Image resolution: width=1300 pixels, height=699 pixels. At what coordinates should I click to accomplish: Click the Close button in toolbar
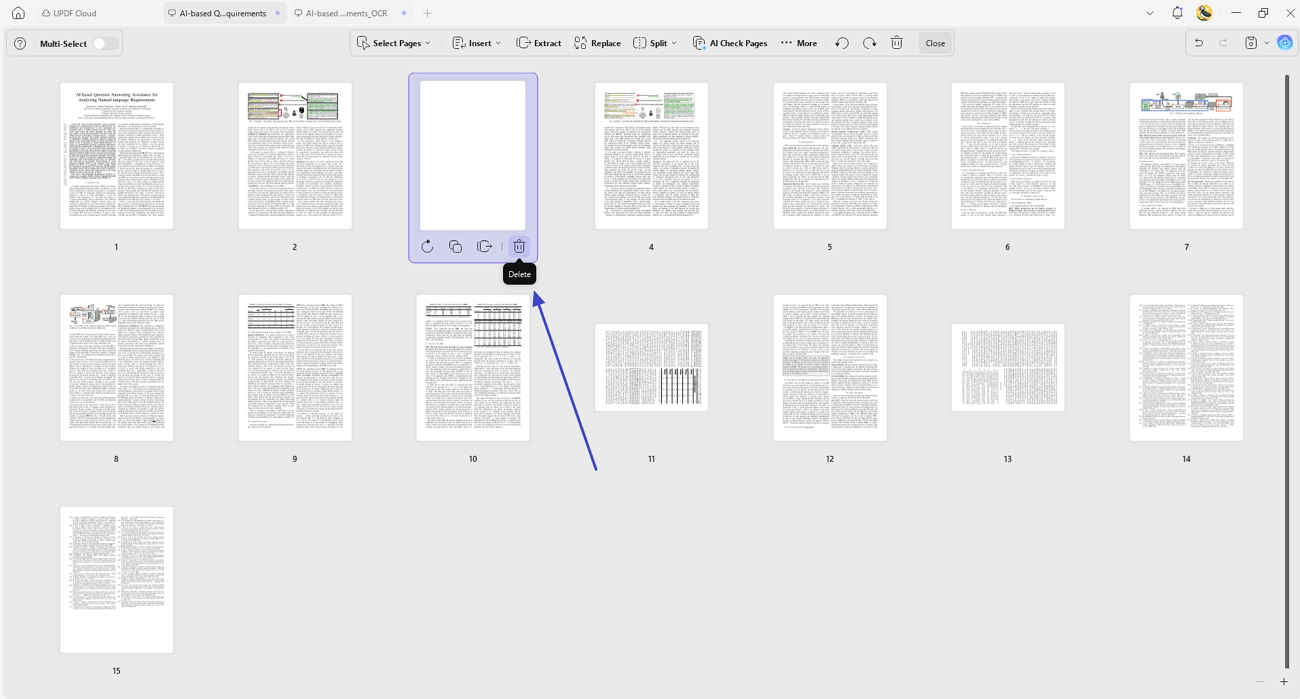point(935,43)
